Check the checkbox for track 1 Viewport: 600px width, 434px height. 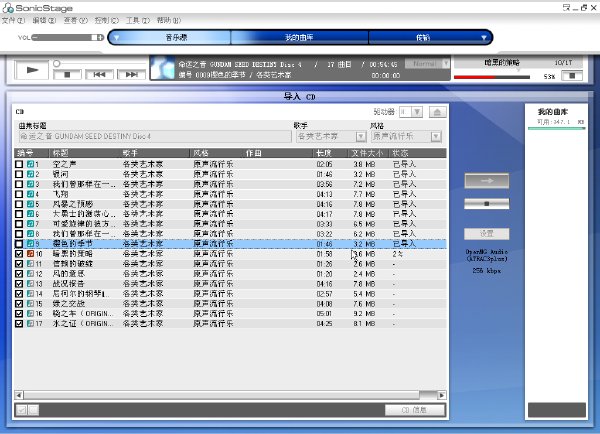(19, 164)
